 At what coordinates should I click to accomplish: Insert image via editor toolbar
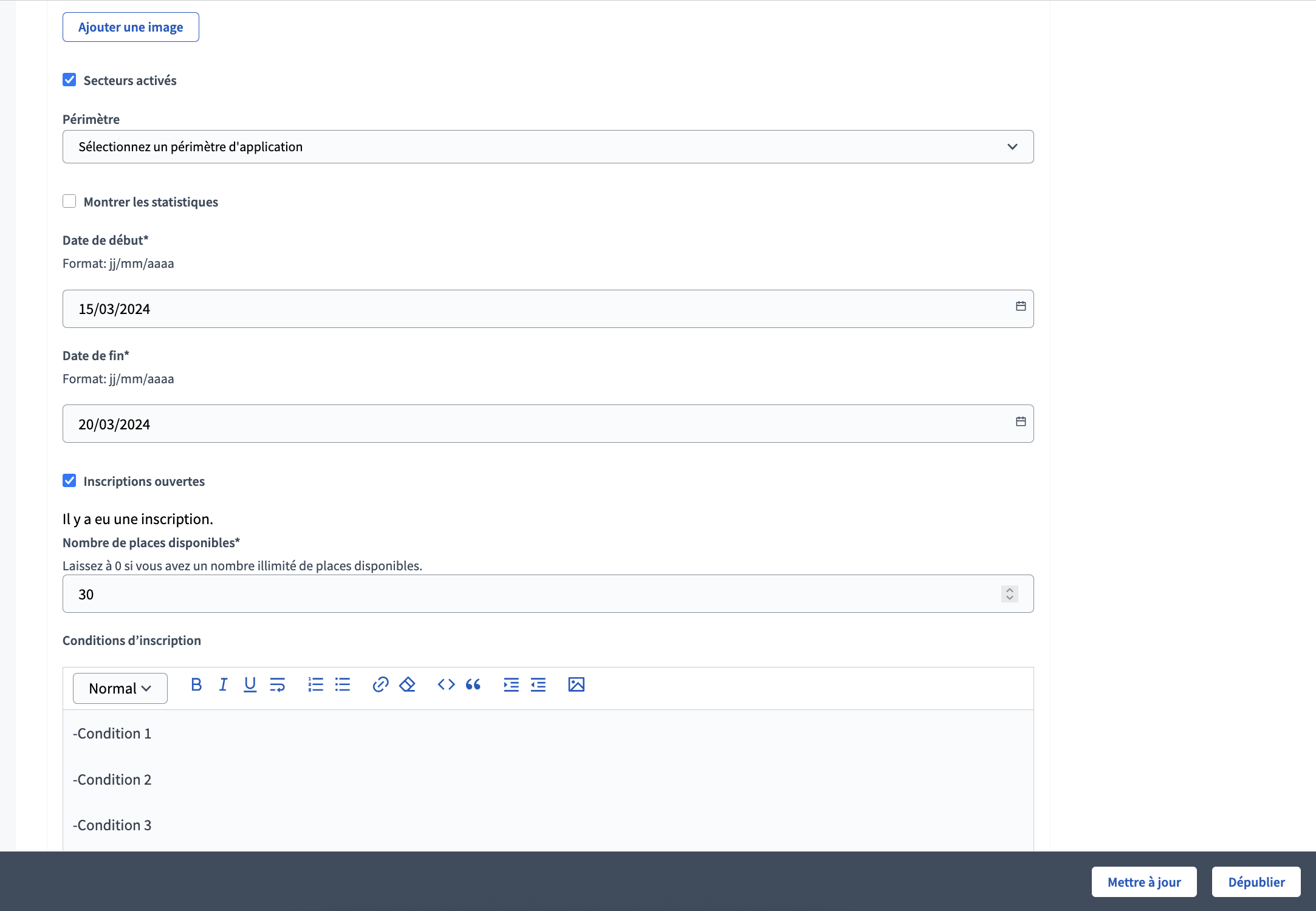point(576,685)
